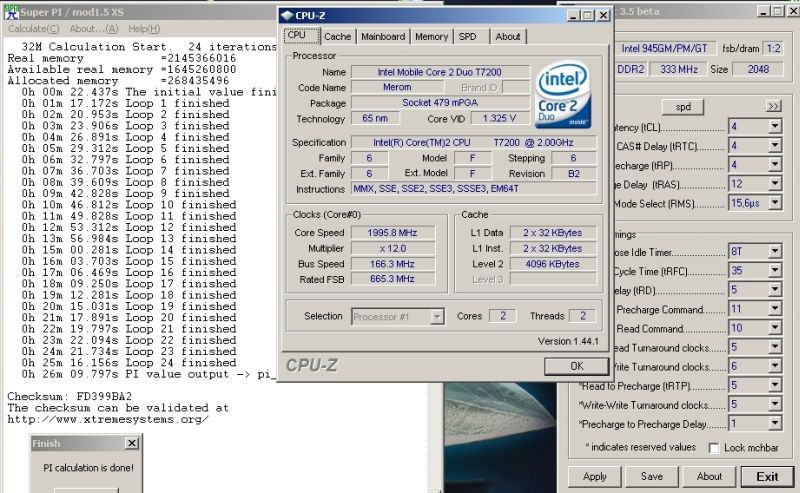This screenshot has height=493, width=800.
Task: Click the Intel 945GM/PM/GT chipset field
Action: pyautogui.click(x=664, y=48)
